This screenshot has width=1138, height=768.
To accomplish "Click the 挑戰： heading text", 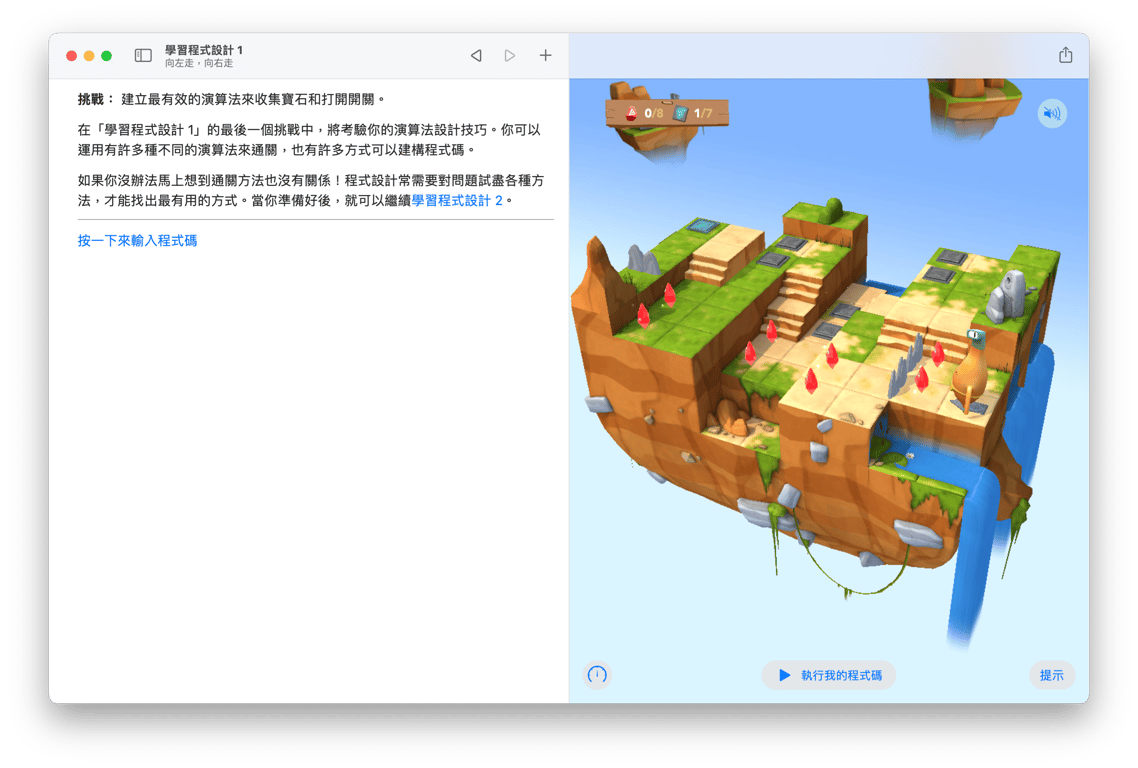I will pyautogui.click(x=96, y=99).
